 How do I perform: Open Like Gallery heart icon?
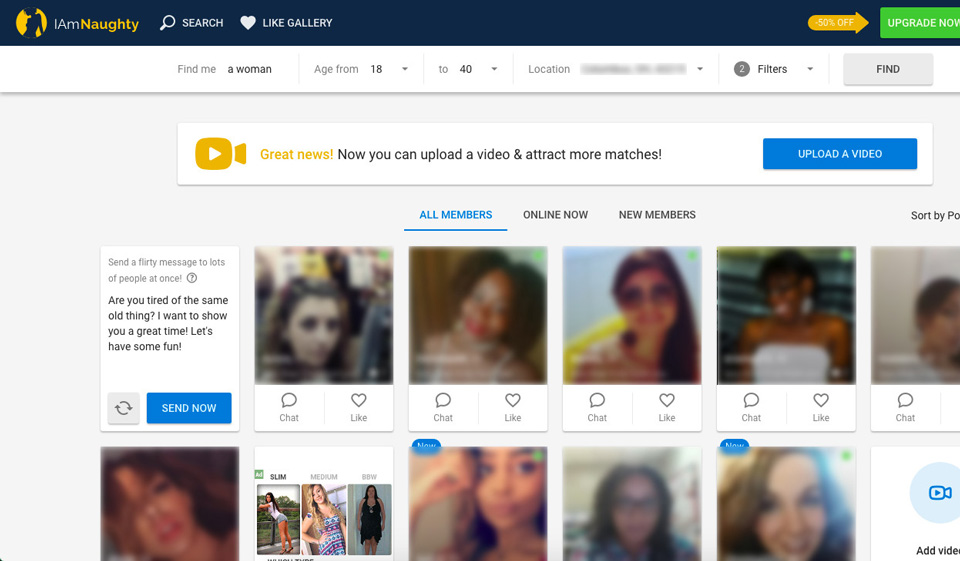(x=248, y=23)
